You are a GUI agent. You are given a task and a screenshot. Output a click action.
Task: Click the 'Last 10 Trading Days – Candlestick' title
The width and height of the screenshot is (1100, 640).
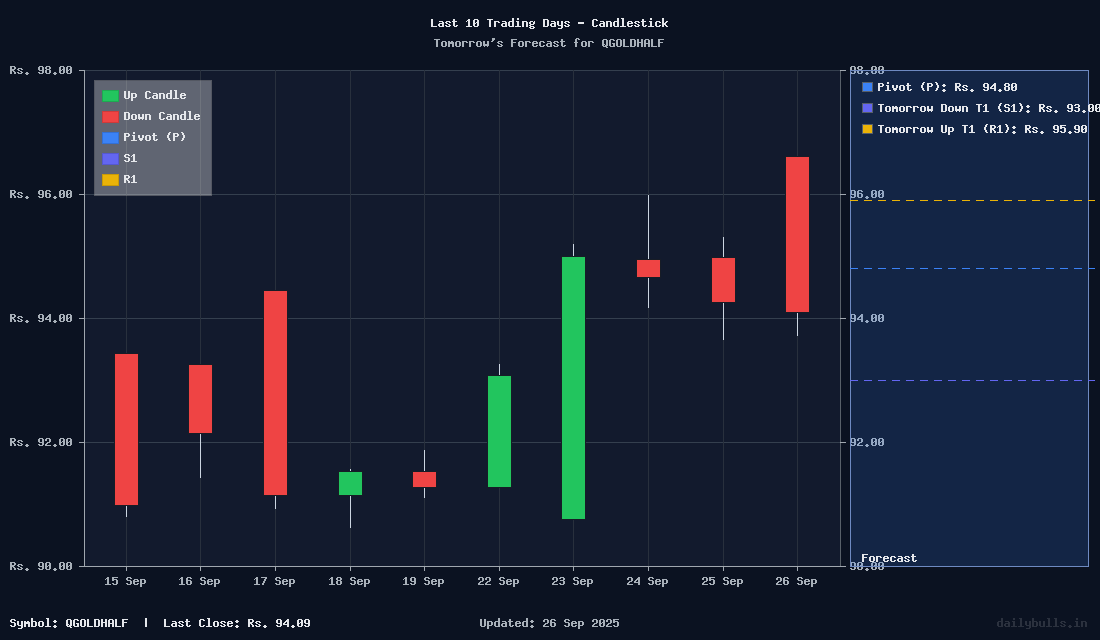point(549,23)
